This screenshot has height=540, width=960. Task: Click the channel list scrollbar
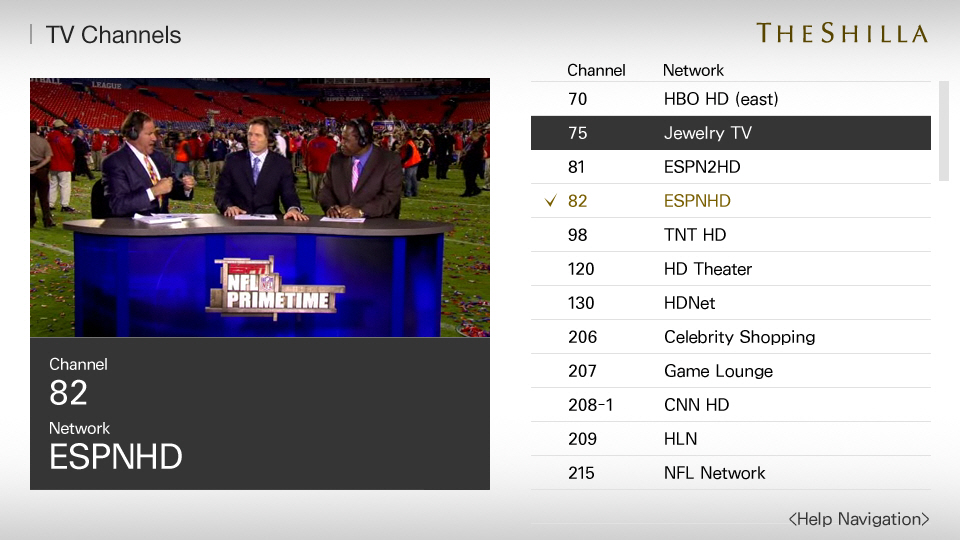pos(943,131)
